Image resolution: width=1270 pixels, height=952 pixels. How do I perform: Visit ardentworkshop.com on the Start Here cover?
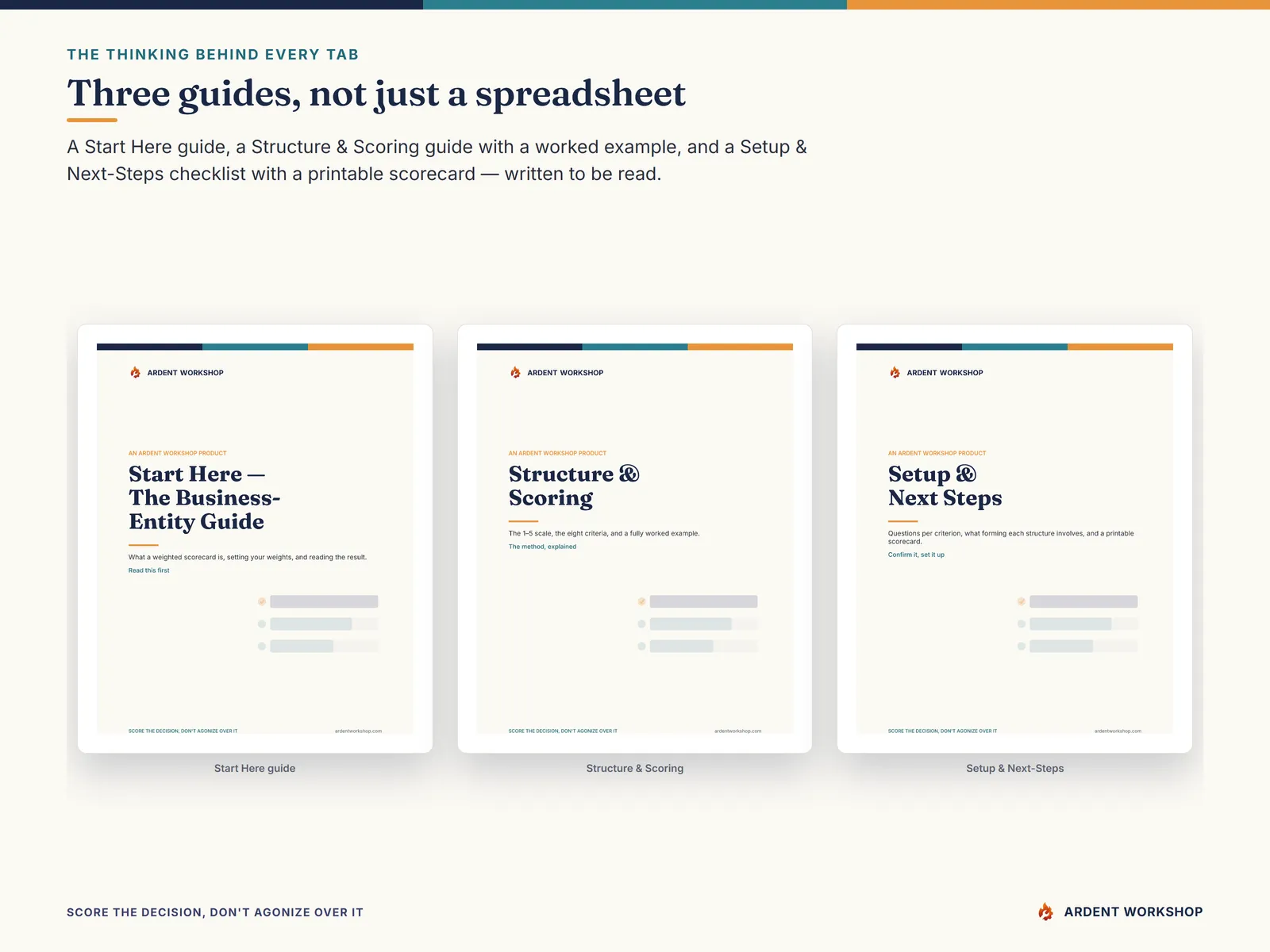point(358,731)
